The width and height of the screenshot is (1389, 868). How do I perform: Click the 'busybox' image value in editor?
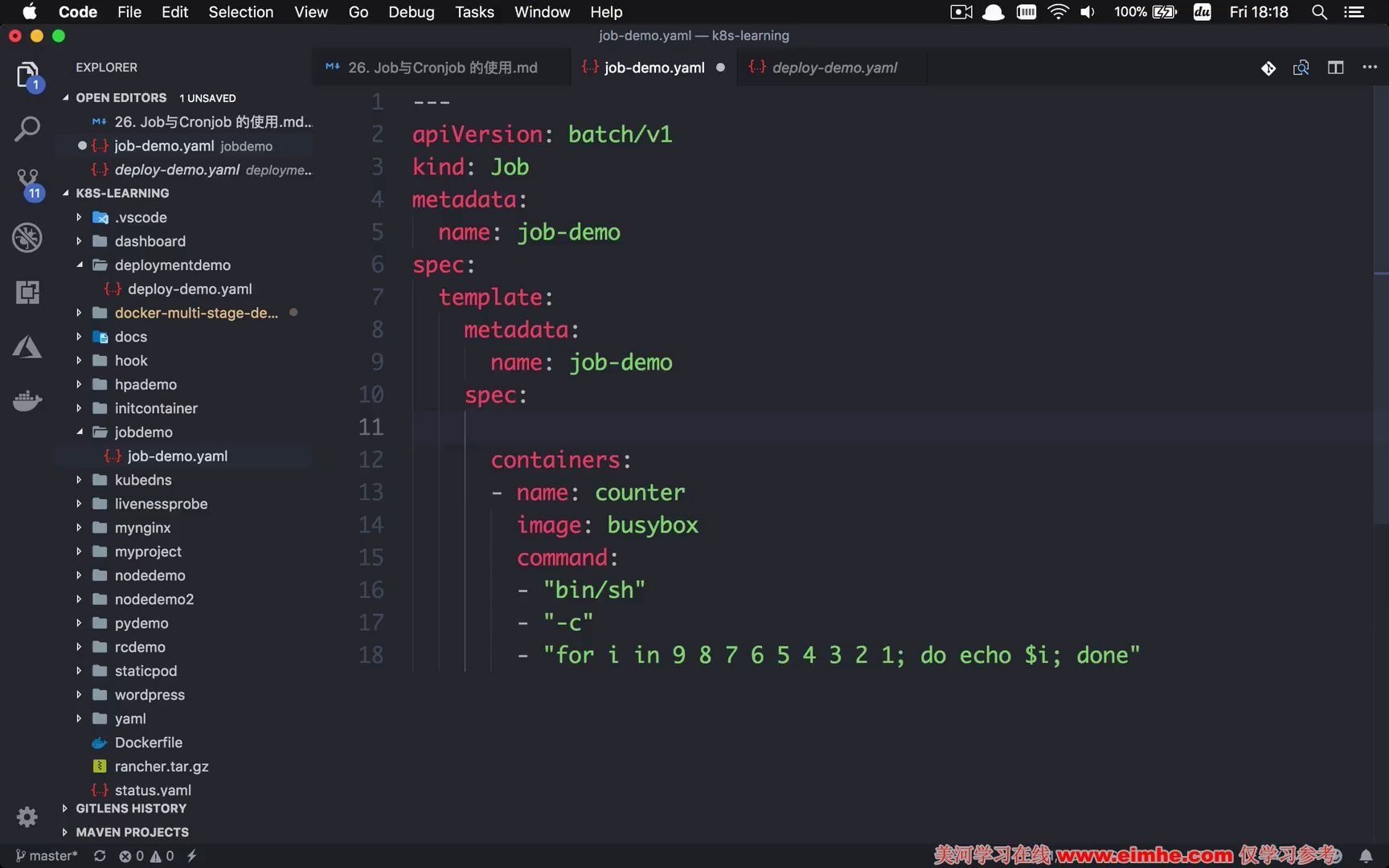[653, 525]
